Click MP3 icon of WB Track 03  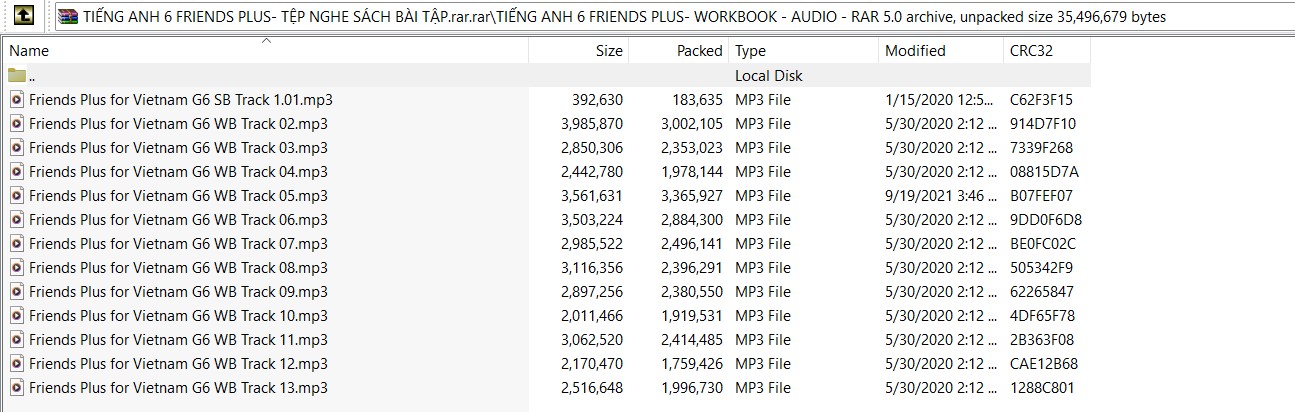point(16,147)
